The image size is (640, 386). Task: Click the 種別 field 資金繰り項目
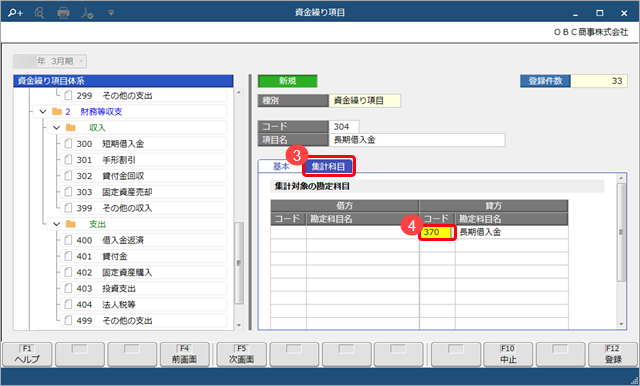pyautogui.click(x=365, y=101)
